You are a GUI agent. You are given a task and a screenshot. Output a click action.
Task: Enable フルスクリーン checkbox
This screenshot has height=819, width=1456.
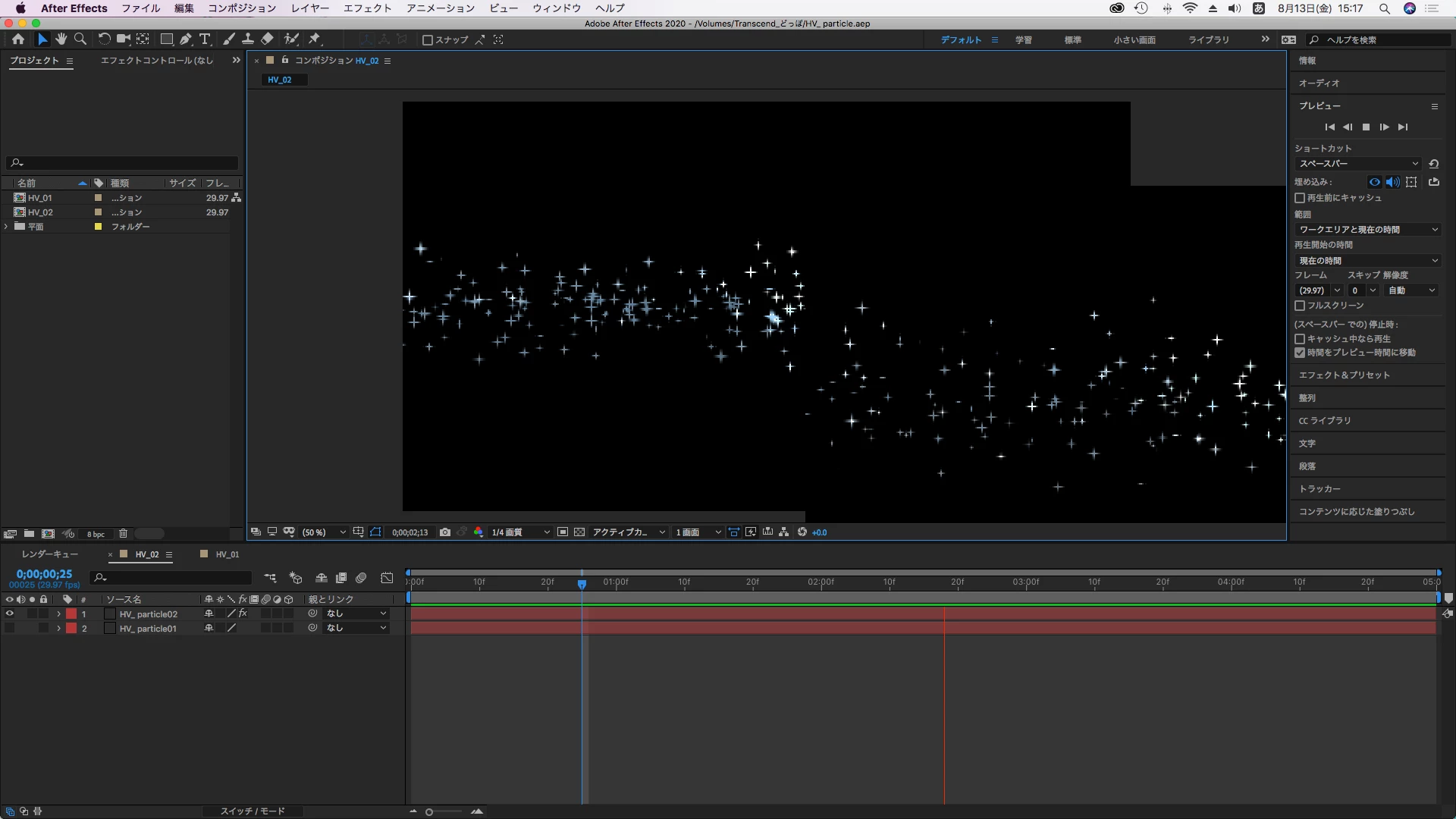1300,306
